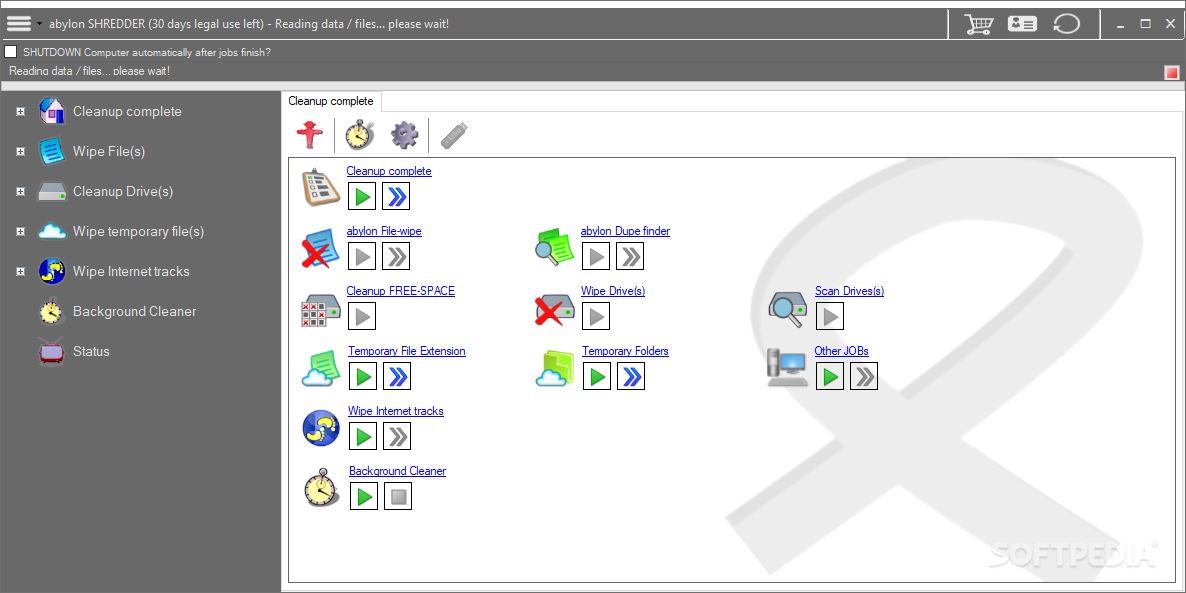This screenshot has width=1186, height=593.
Task: Start Wipe Internet tracks green play button
Action: tap(364, 436)
